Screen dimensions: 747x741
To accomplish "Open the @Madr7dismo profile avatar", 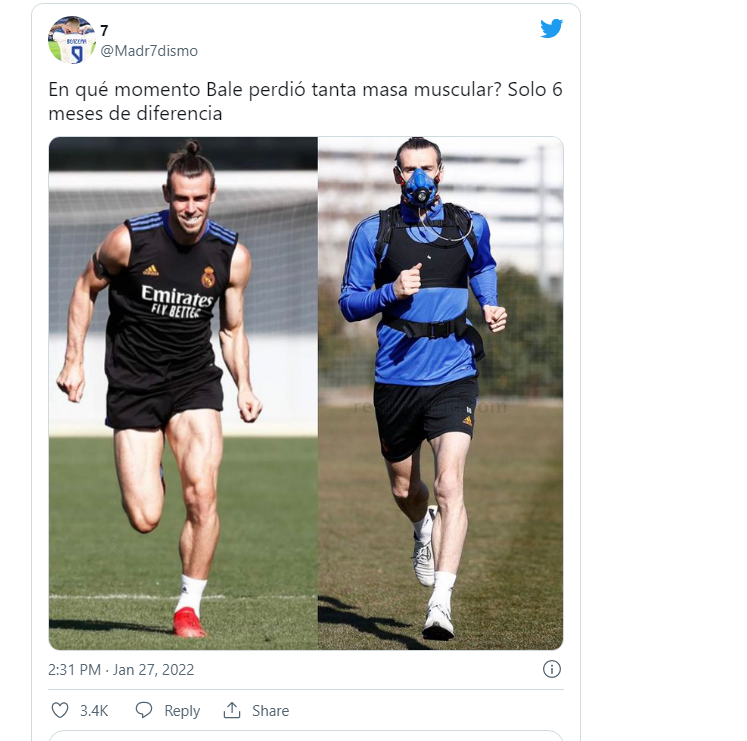I will [72, 40].
